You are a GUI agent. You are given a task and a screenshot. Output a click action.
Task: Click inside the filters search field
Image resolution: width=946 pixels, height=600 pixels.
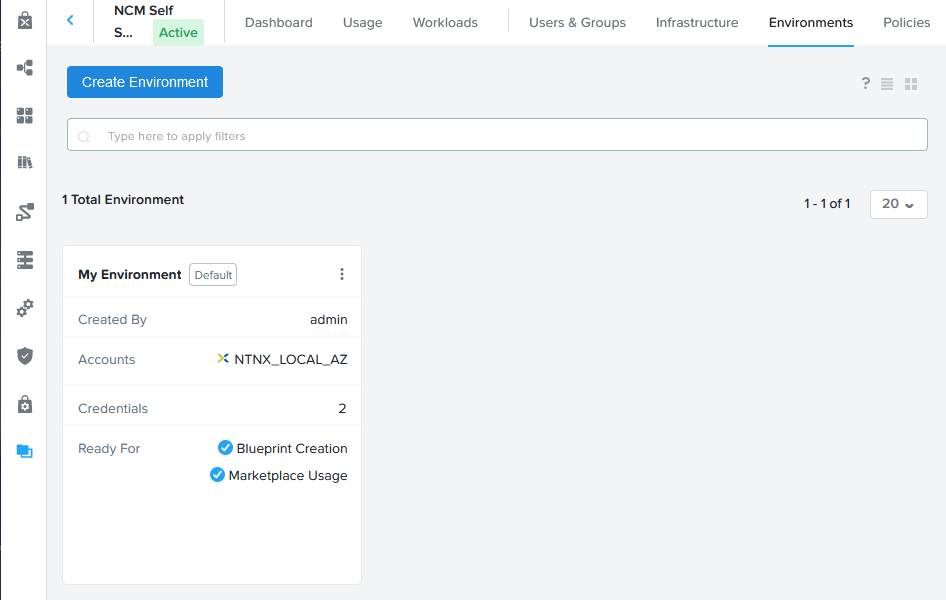(x=400, y=134)
